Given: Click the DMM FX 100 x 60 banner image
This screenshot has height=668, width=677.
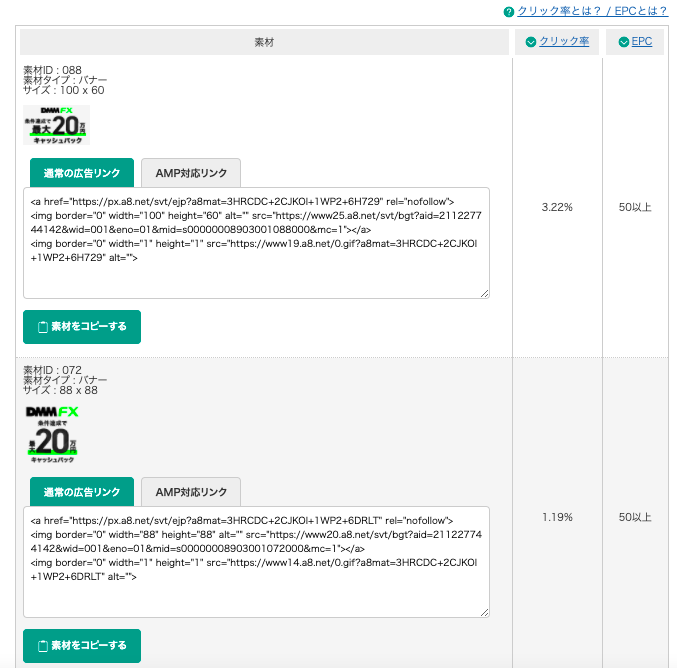Looking at the screenshot, I should (x=56, y=125).
